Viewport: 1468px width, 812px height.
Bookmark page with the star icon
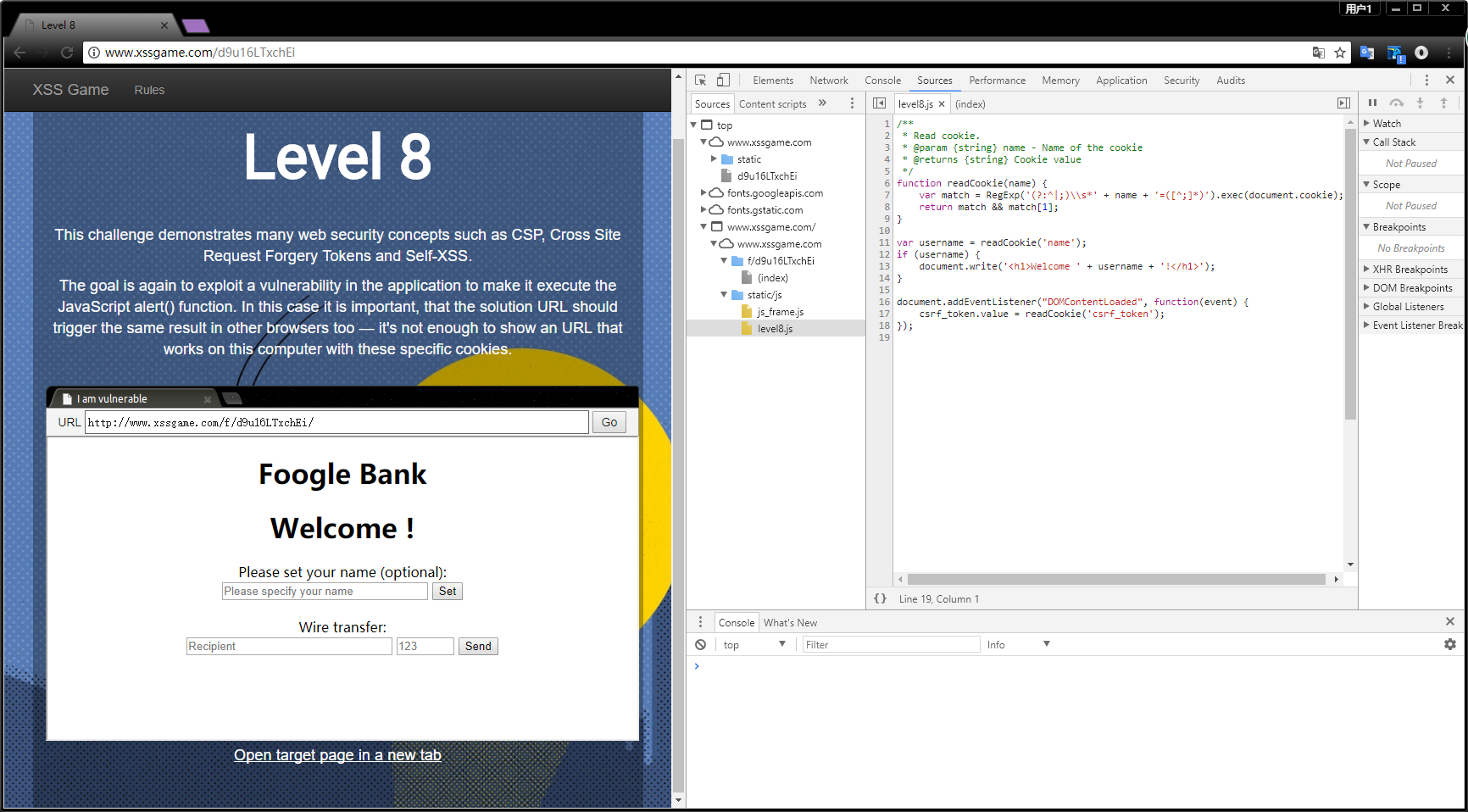pyautogui.click(x=1340, y=53)
